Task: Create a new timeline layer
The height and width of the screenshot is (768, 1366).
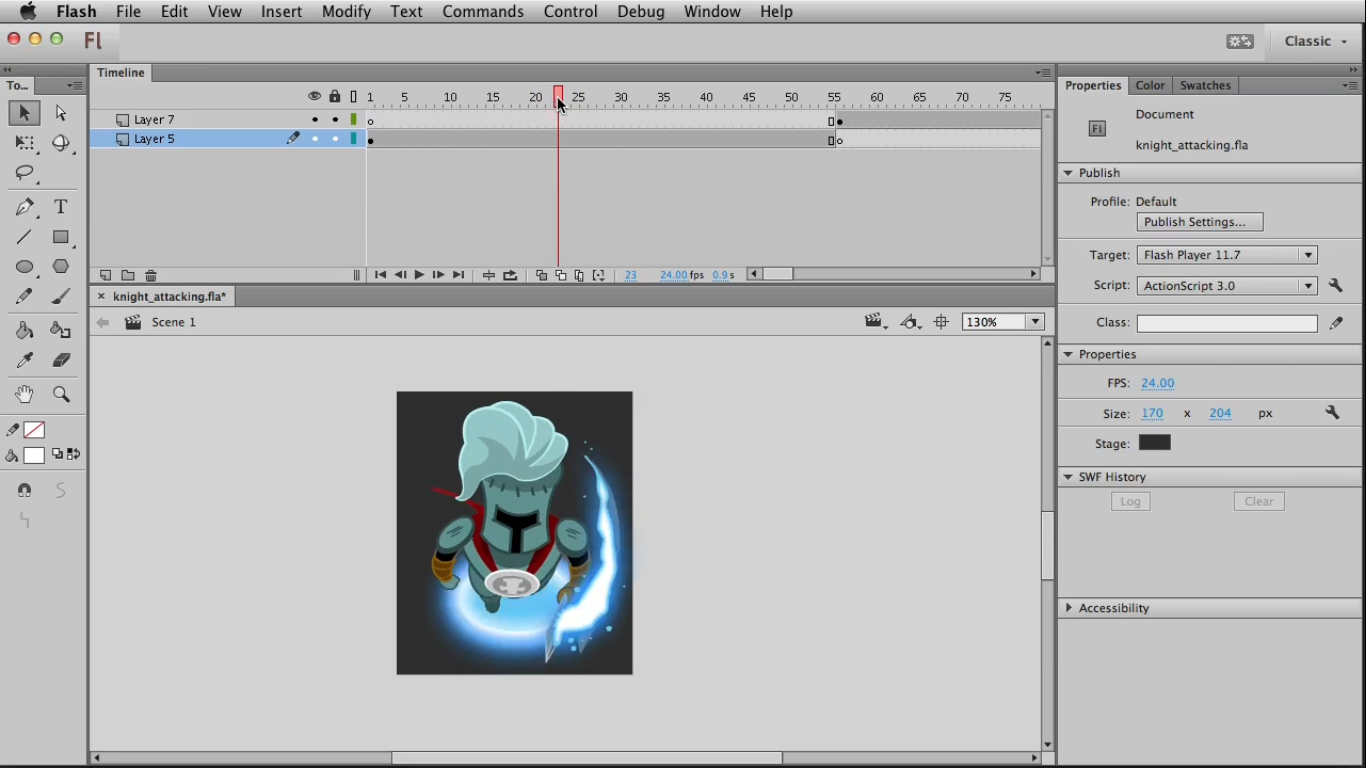Action: pyautogui.click(x=105, y=275)
